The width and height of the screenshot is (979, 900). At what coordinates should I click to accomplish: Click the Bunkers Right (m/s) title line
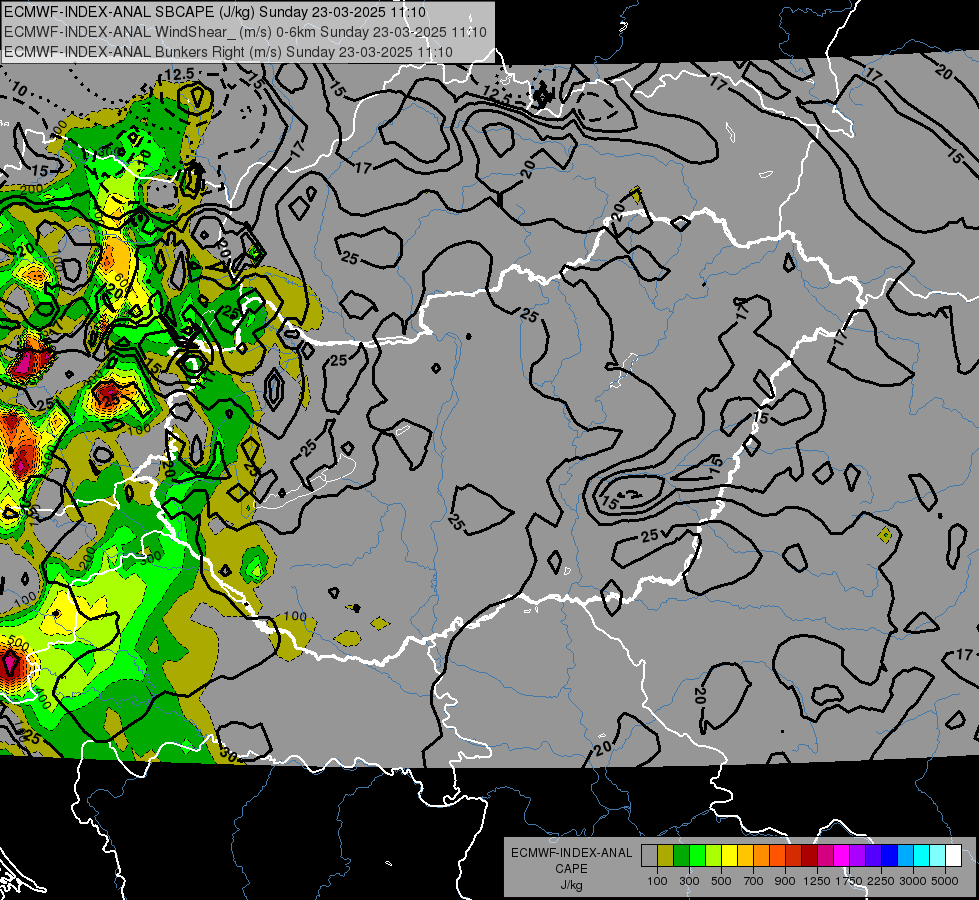pos(229,52)
